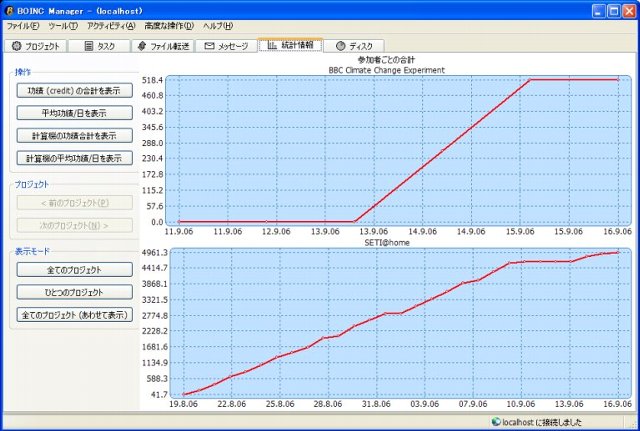This screenshot has width=640, height=431.
Task: Click 平均功績/日を表示 button
Action: [75, 113]
